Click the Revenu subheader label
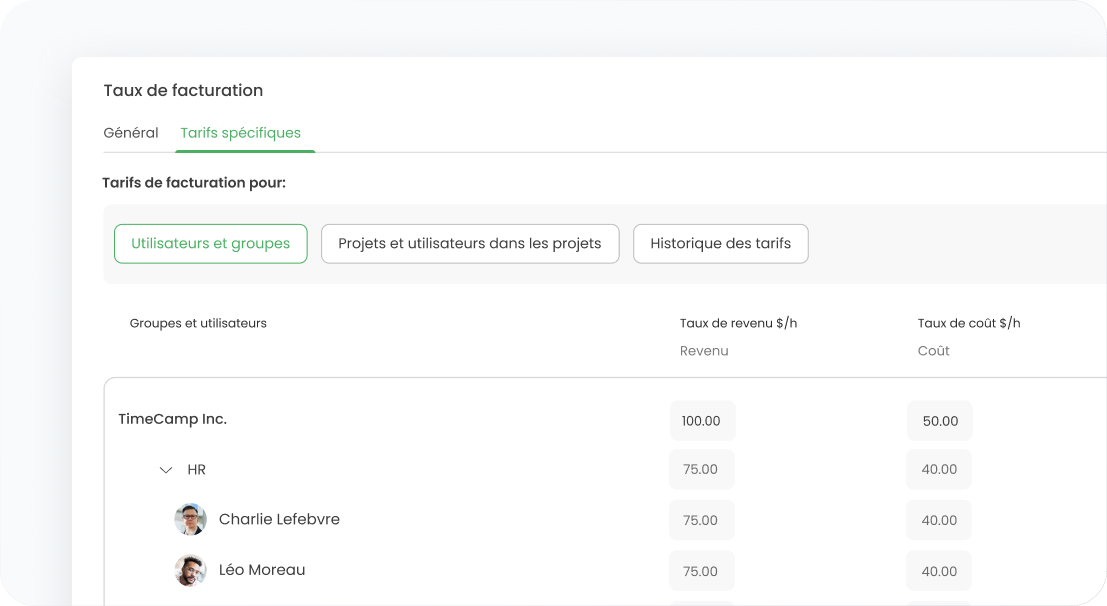1107x606 pixels. tap(704, 351)
